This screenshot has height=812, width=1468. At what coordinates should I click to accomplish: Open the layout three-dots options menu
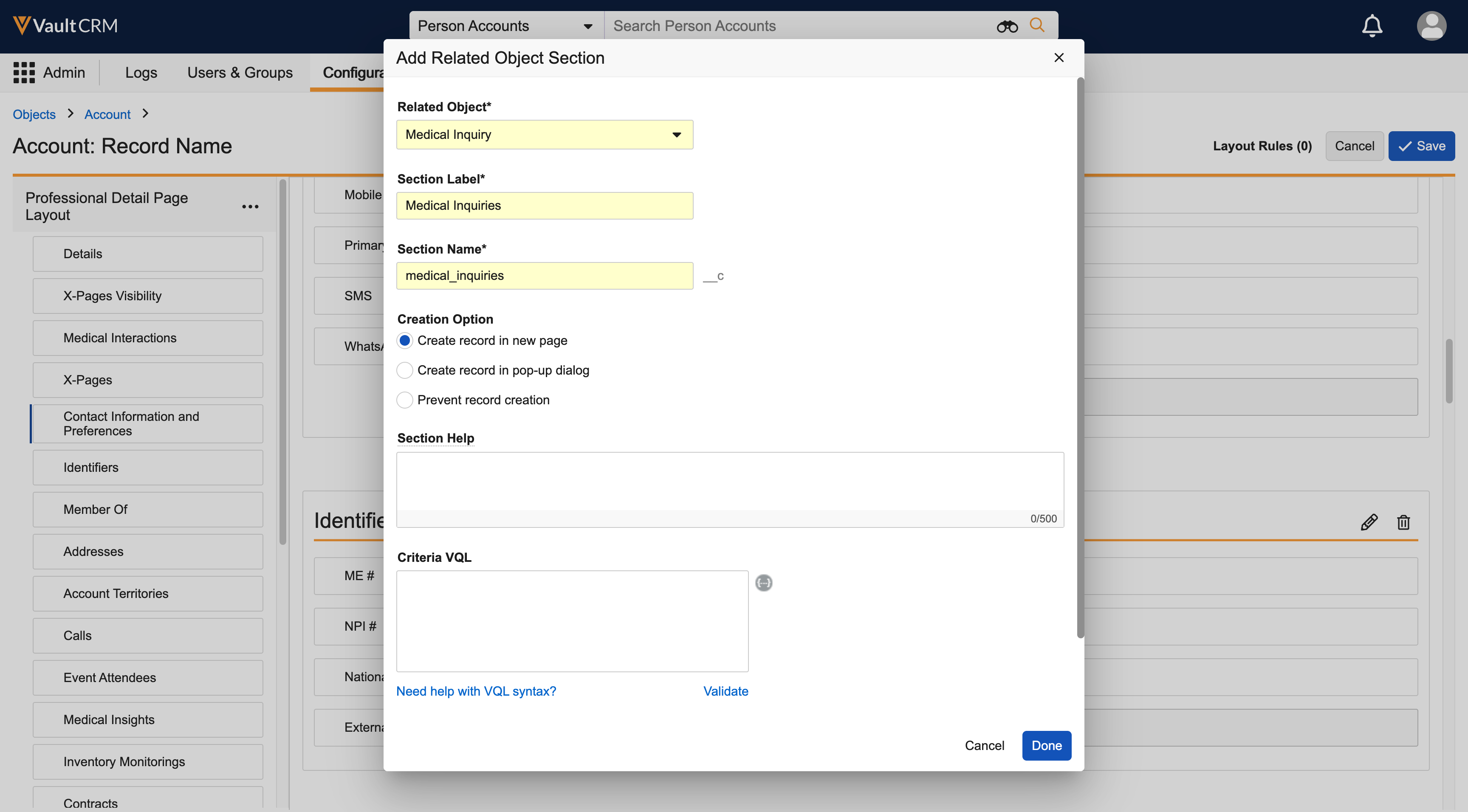coord(250,206)
